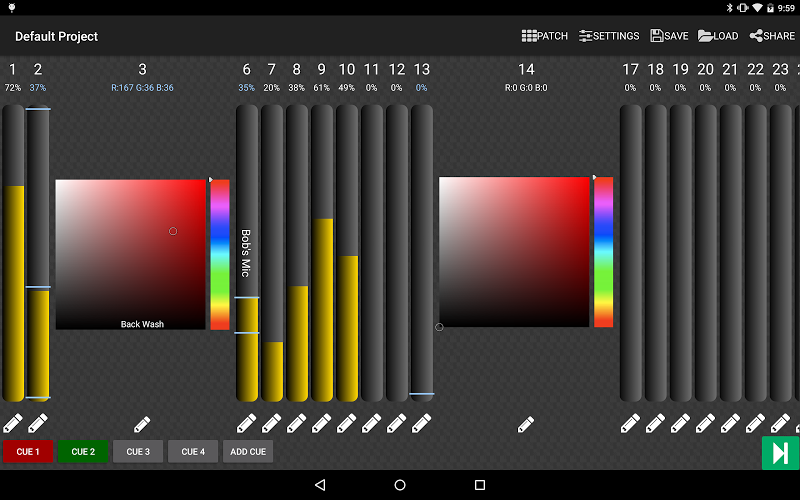Click the pencil icon under channel 20
Image resolution: width=800 pixels, height=500 pixels.
pyautogui.click(x=706, y=423)
